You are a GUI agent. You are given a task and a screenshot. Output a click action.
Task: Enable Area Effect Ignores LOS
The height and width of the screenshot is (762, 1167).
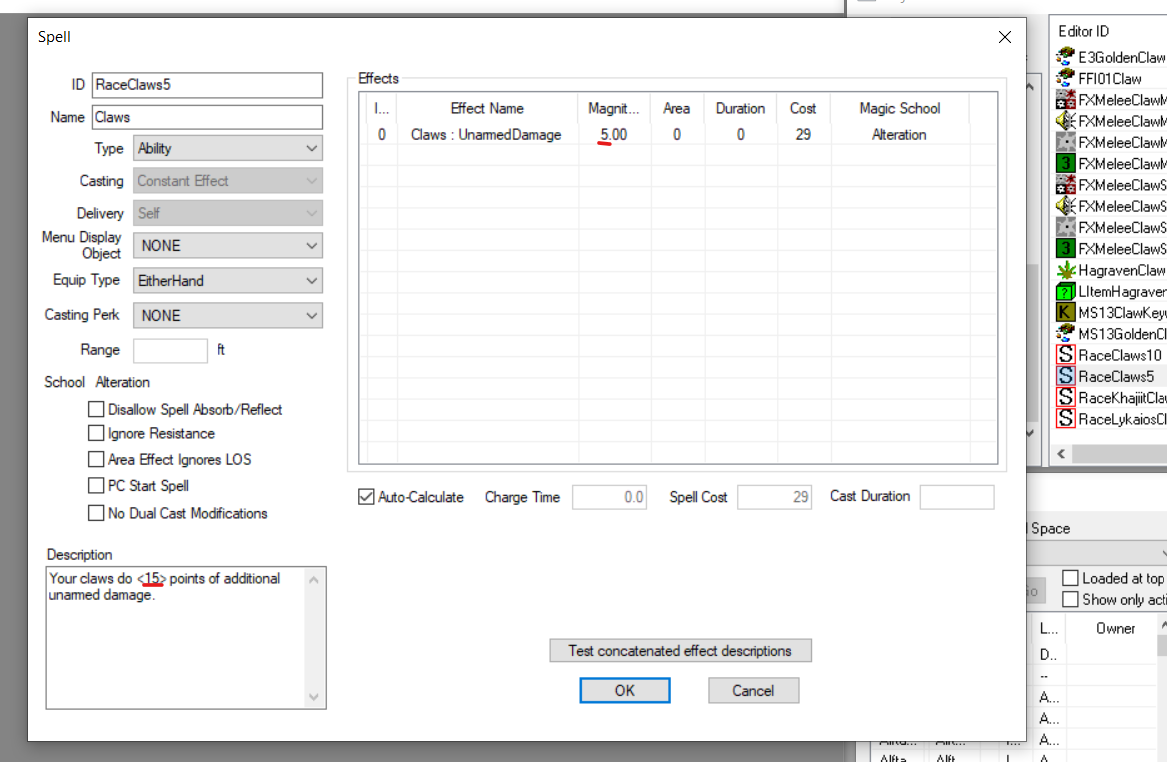click(96, 459)
